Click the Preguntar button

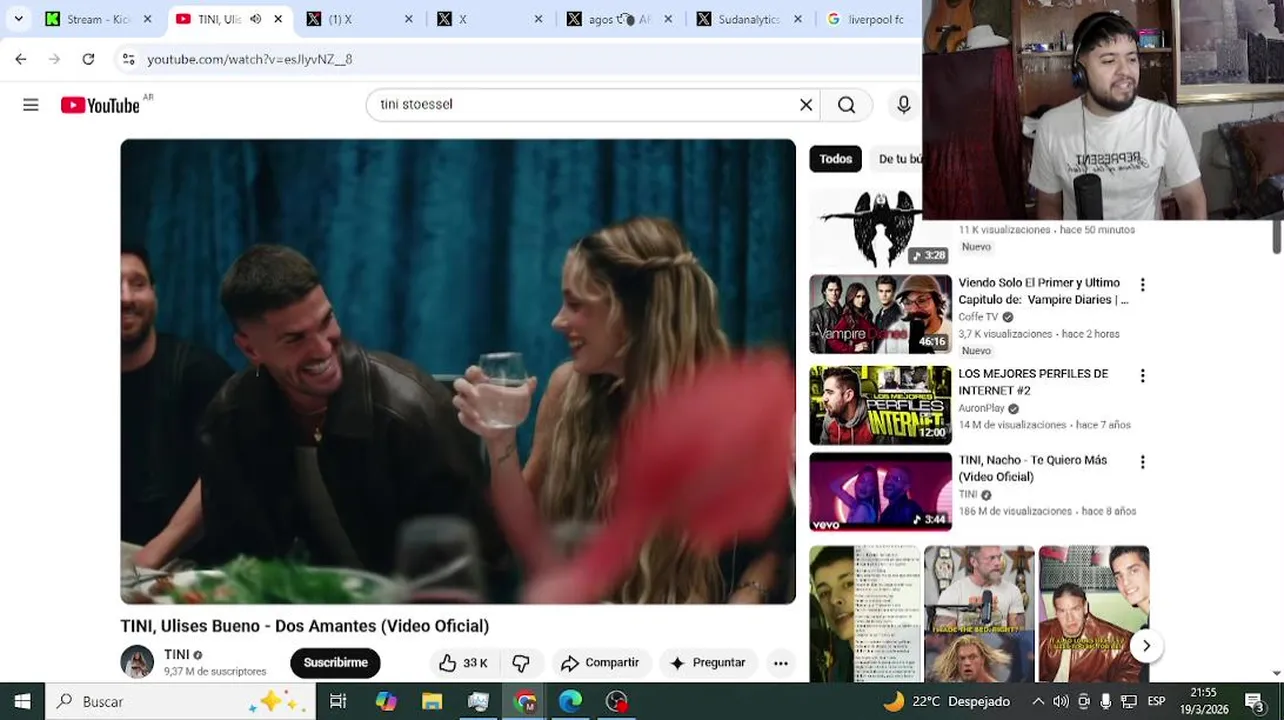[708, 663]
